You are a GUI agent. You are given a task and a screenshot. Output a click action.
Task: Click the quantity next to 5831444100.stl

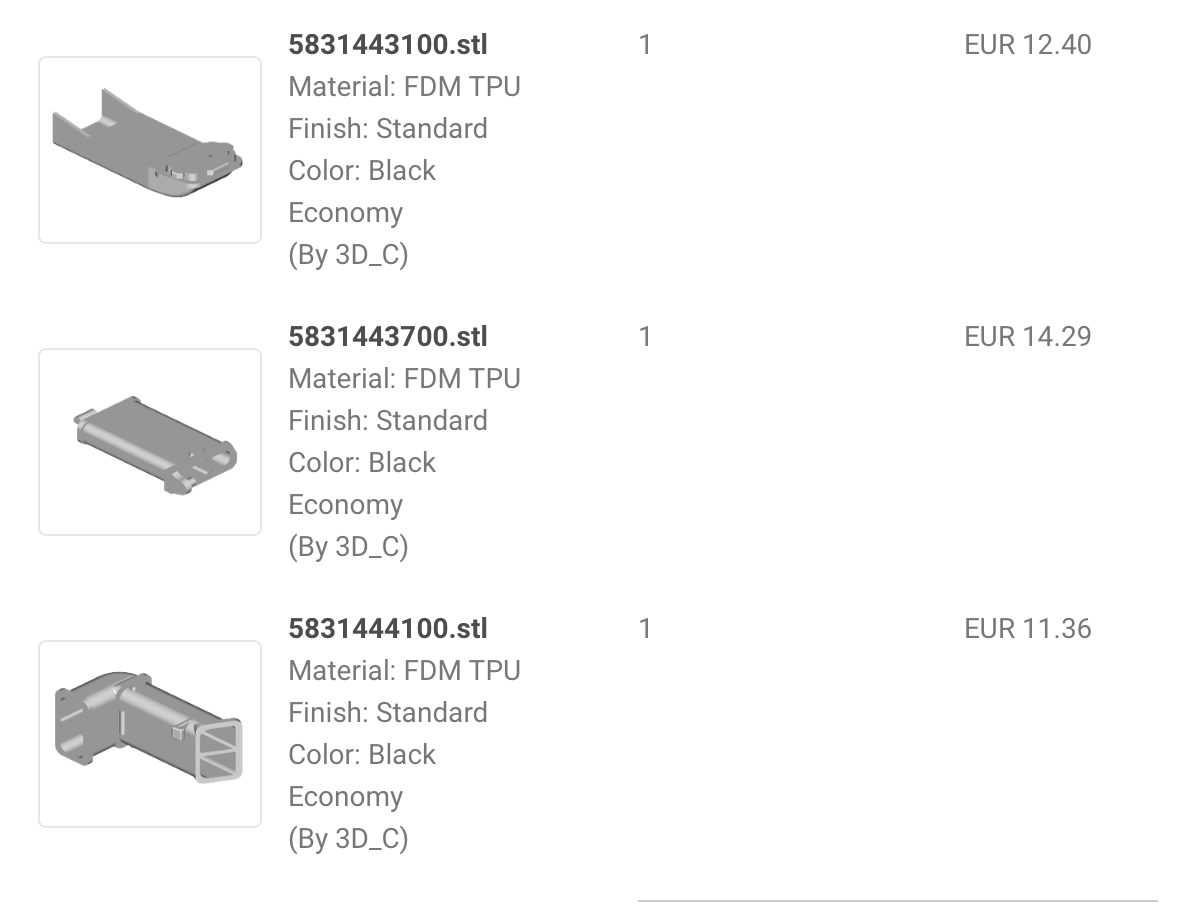(645, 629)
